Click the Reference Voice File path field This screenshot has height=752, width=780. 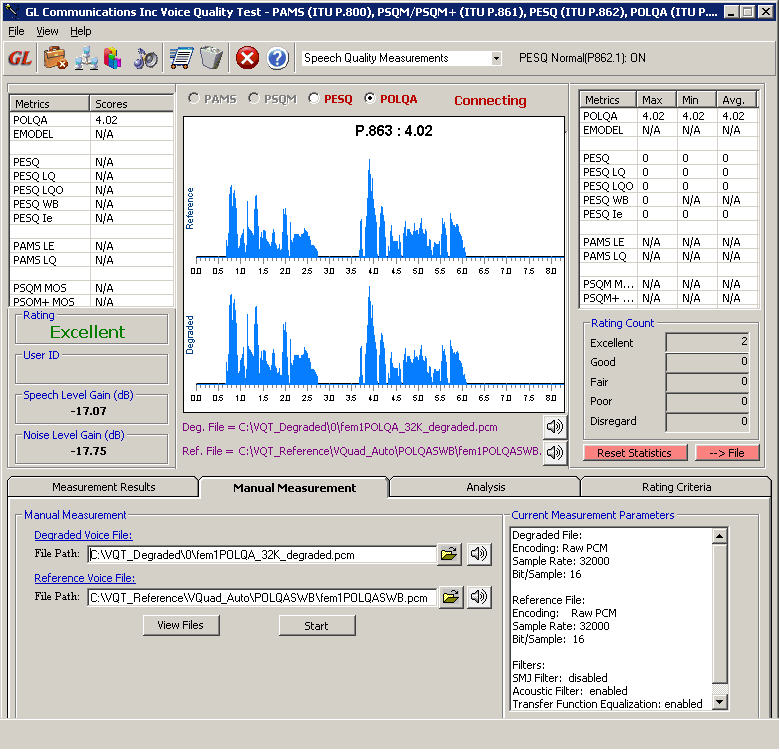pos(262,597)
